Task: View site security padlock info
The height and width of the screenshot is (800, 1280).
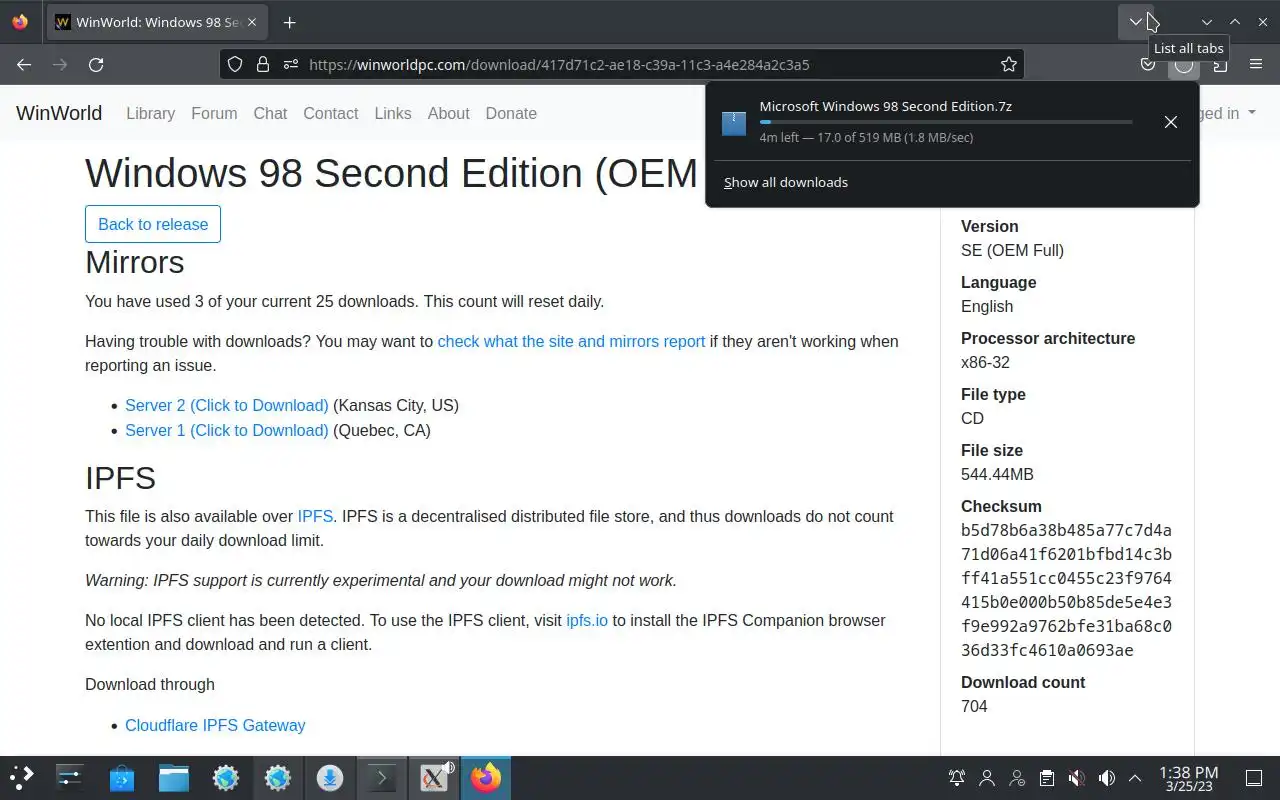Action: coord(263,64)
